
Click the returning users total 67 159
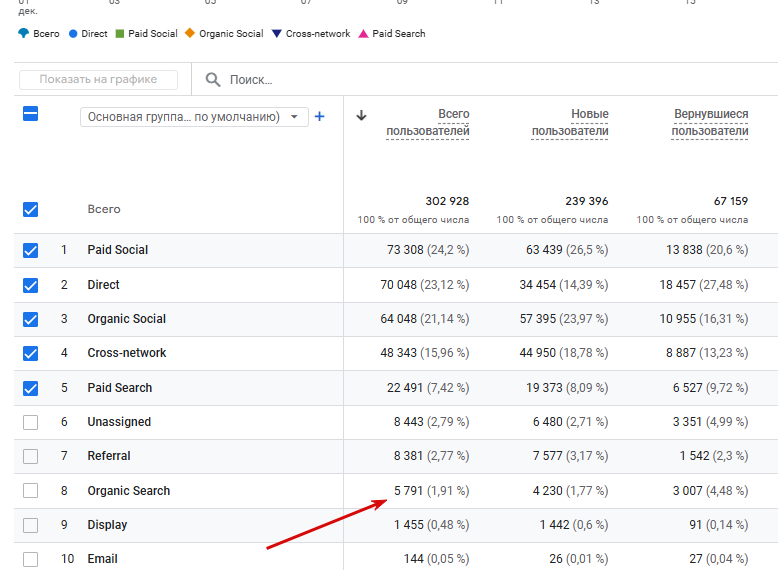[x=731, y=201]
